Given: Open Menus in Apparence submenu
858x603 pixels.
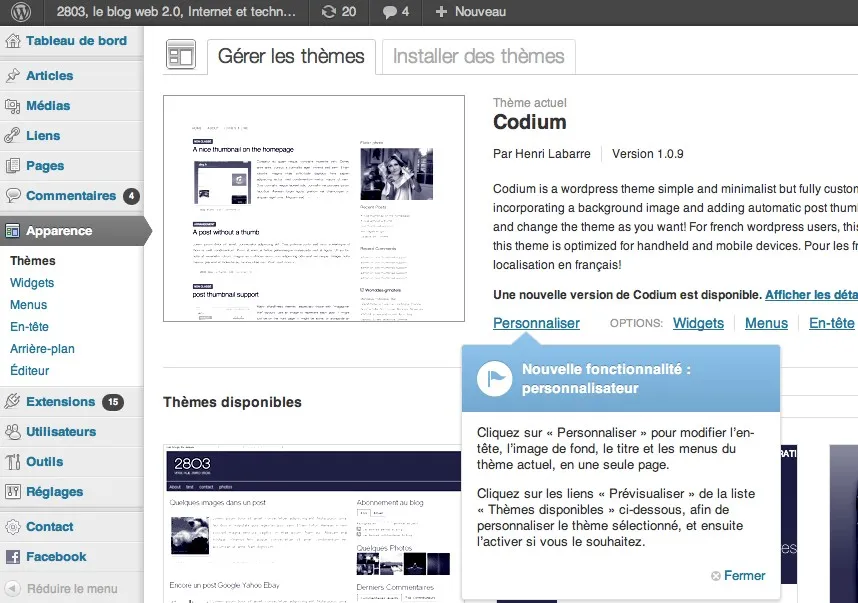Looking at the screenshot, I should [28, 305].
